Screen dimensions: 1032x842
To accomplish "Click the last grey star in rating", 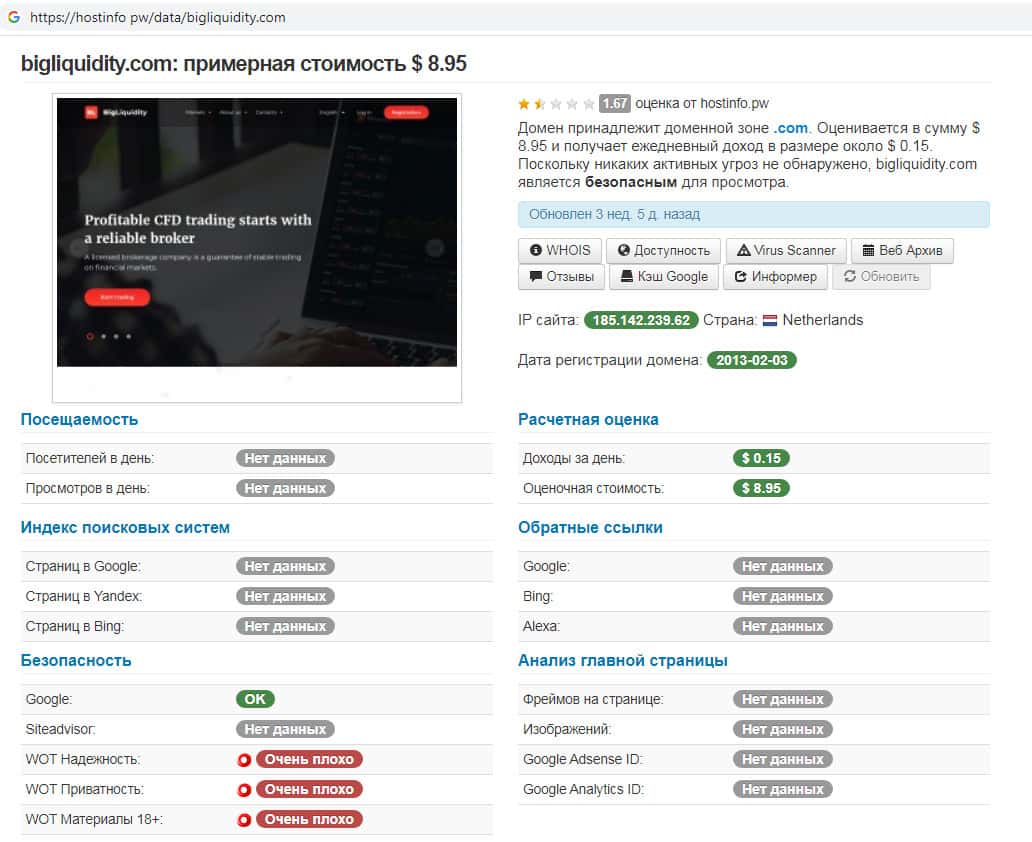I will 588,104.
